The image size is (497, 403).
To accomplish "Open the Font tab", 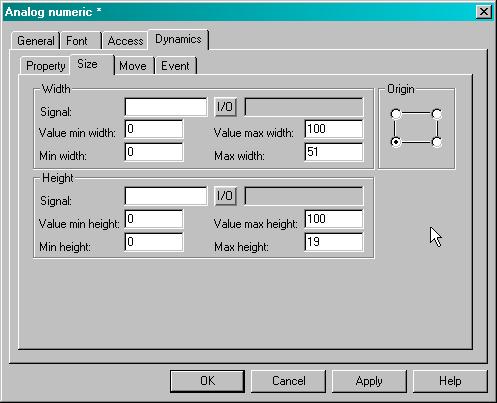I will pyautogui.click(x=80, y=41).
